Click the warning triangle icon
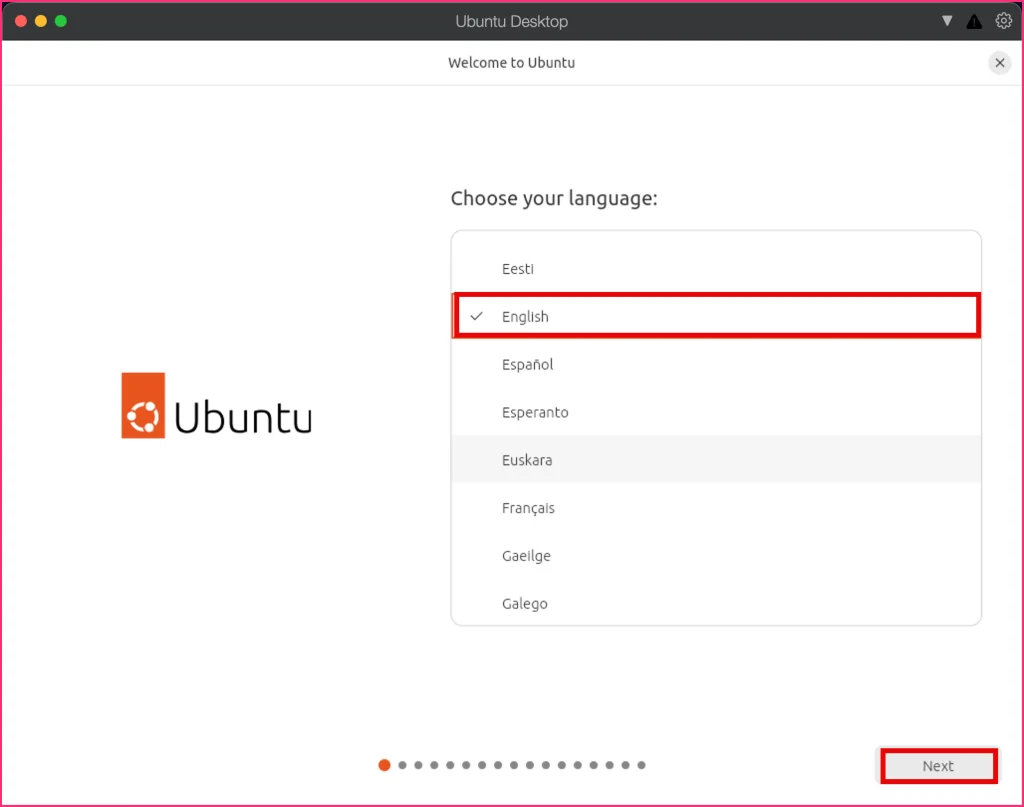The image size is (1024, 807). [x=974, y=22]
